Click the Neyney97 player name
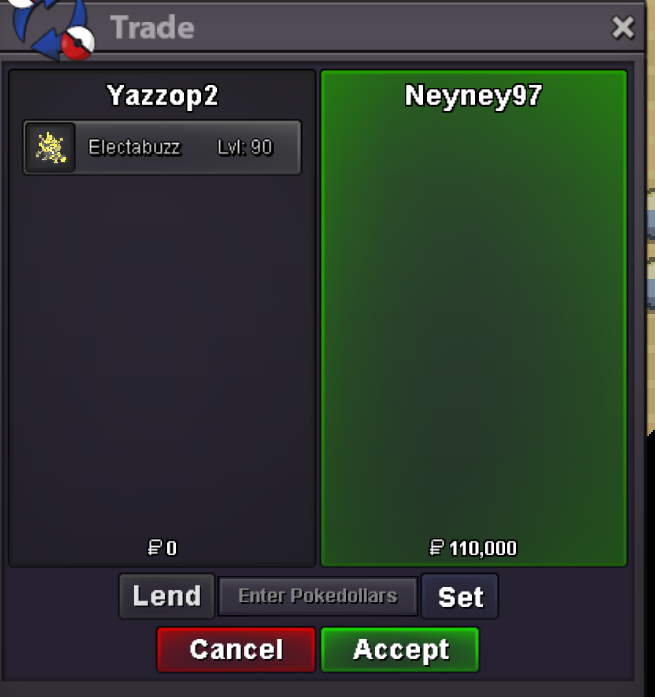The image size is (655, 697). 473,95
